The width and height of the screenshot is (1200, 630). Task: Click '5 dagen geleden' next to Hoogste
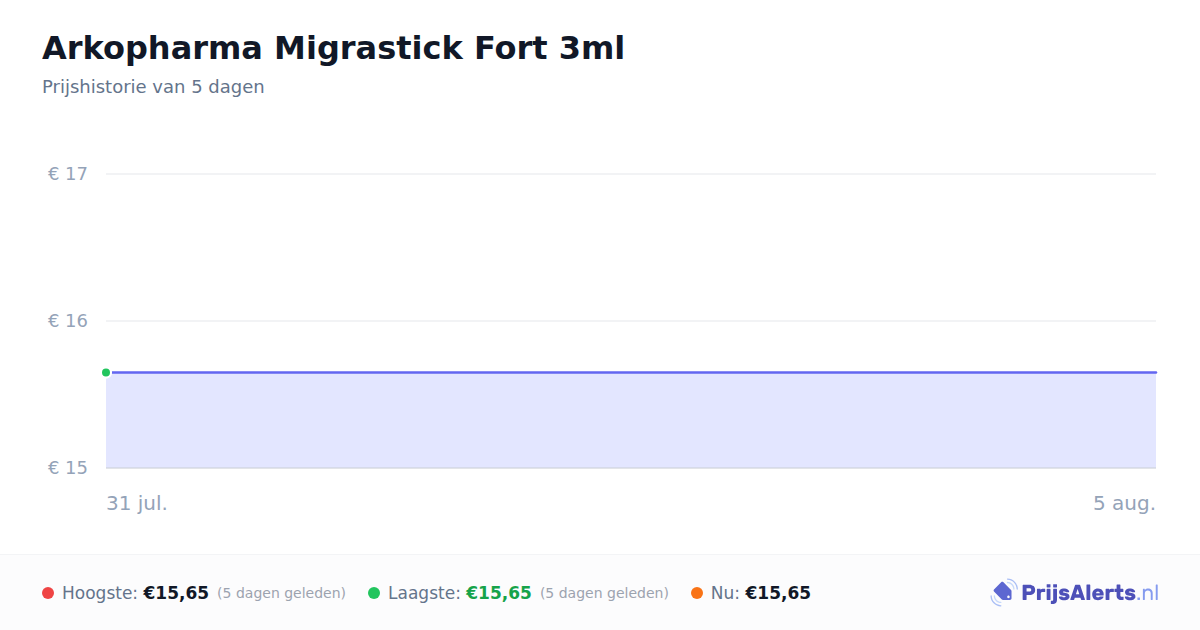(281, 593)
